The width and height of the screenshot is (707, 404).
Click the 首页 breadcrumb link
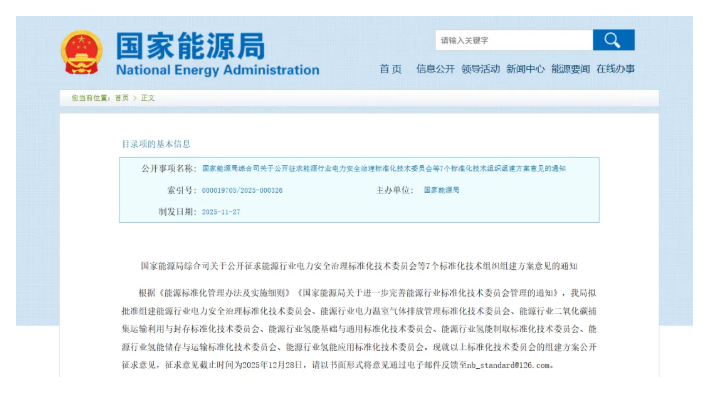[x=121, y=98]
